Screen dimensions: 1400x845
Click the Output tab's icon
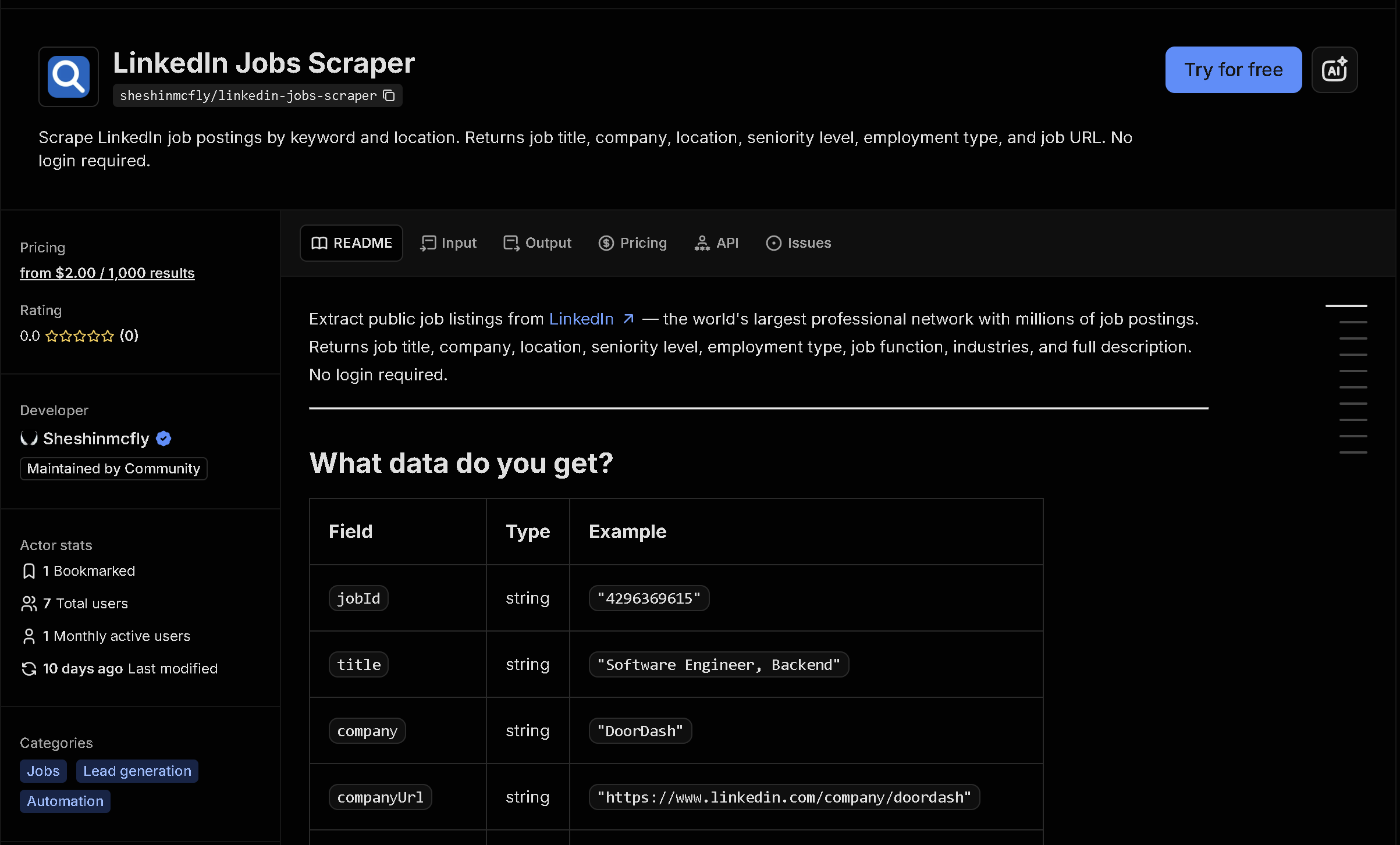click(511, 243)
